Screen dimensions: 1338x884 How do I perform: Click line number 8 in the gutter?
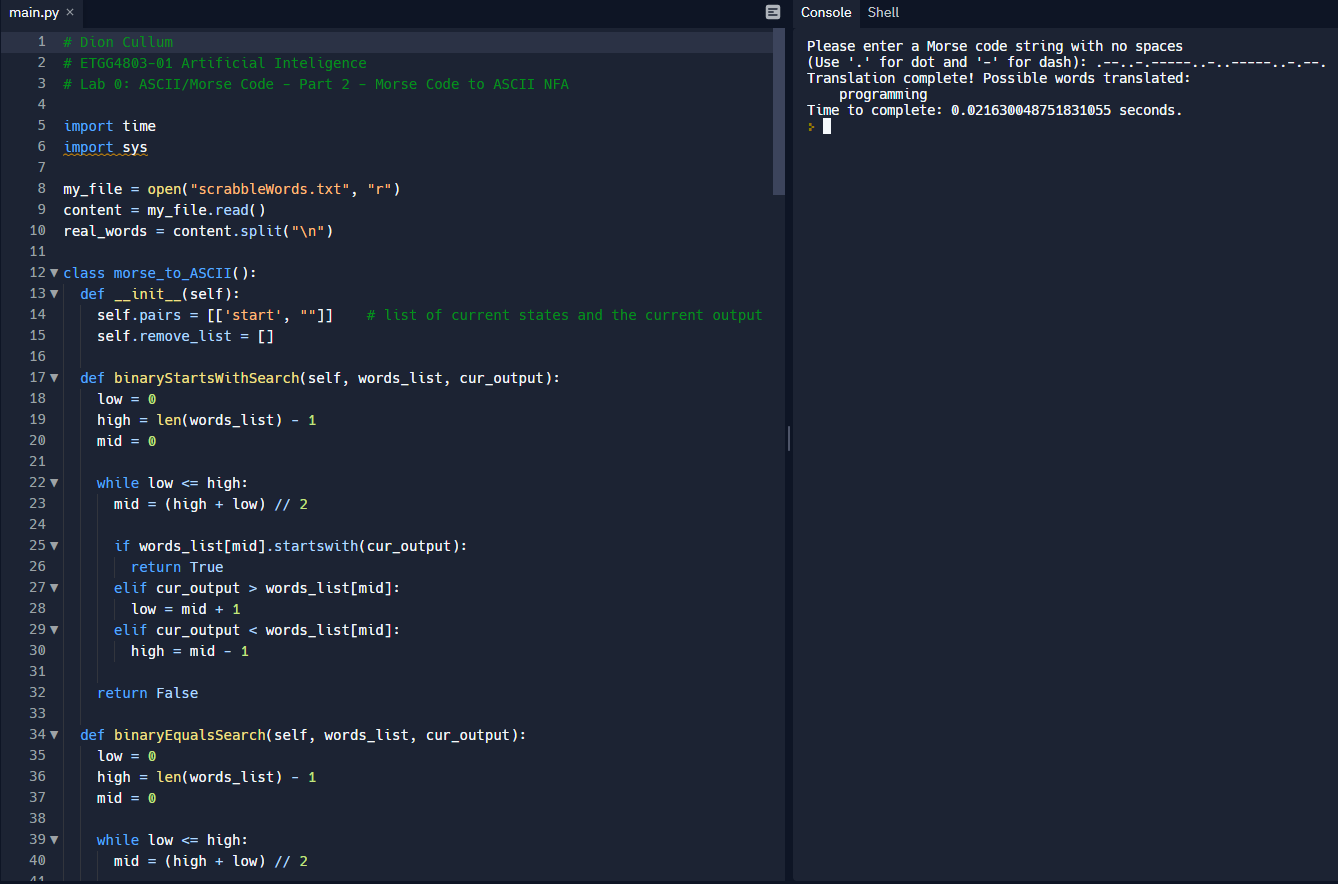(x=41, y=189)
